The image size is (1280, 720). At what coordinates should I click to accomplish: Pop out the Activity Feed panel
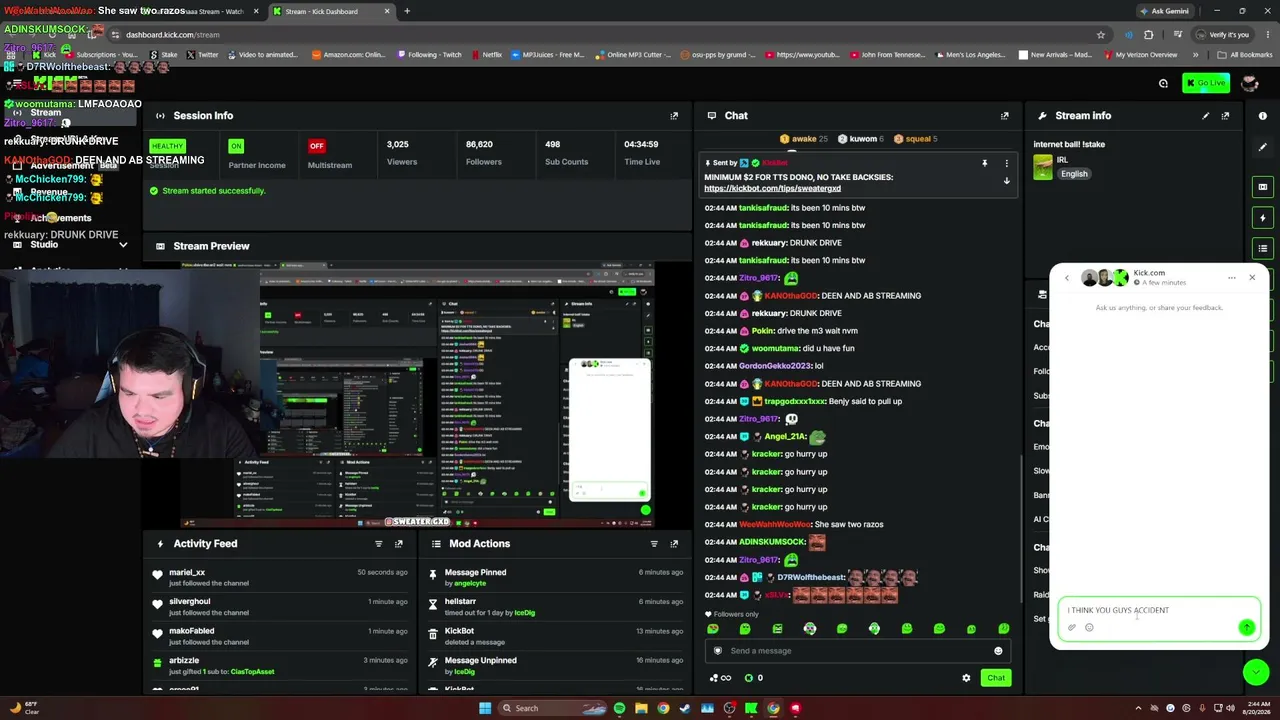[x=399, y=544]
